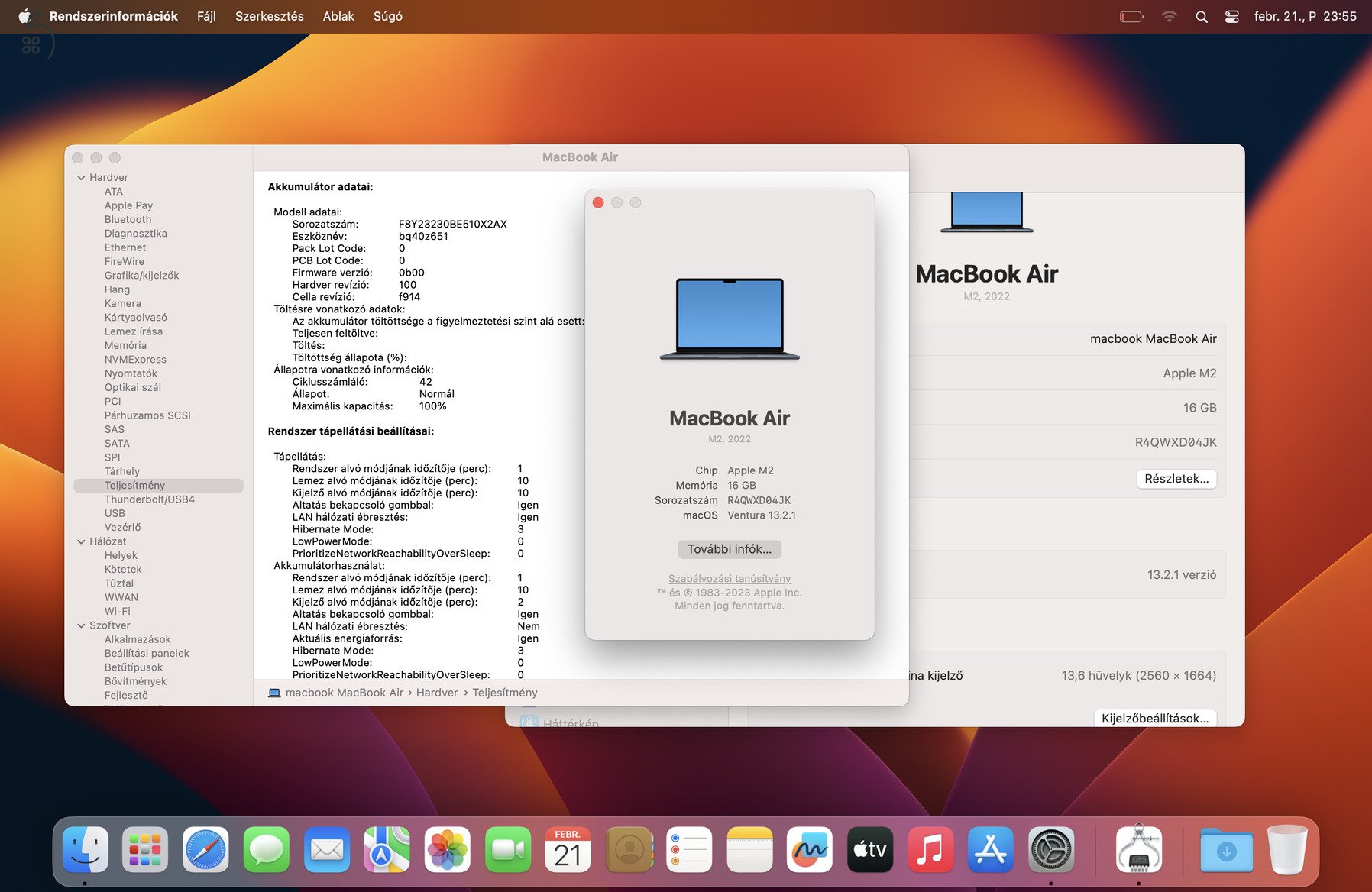Image resolution: width=1372 pixels, height=892 pixels.
Task: Select NVMExpress in the sidebar
Action: point(135,360)
